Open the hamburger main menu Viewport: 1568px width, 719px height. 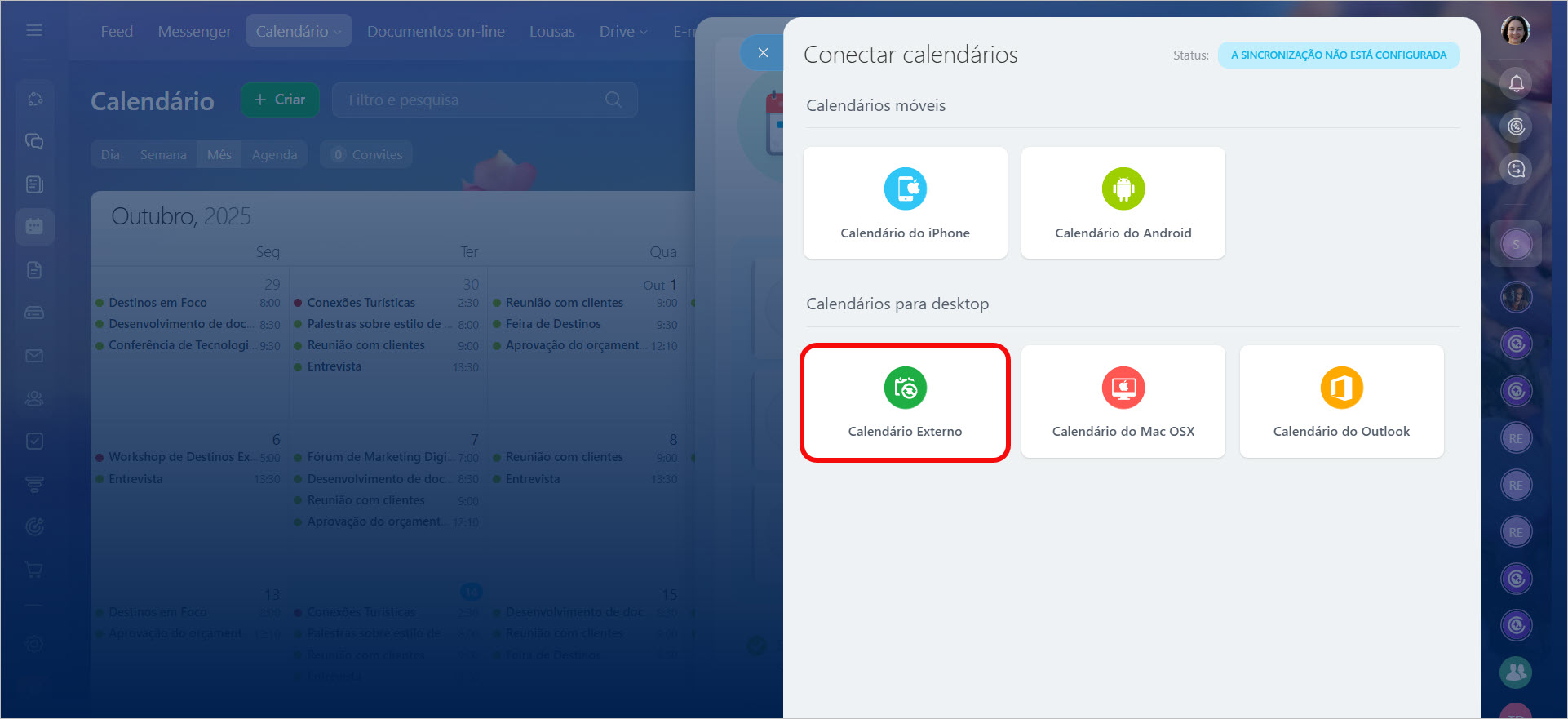pyautogui.click(x=34, y=30)
